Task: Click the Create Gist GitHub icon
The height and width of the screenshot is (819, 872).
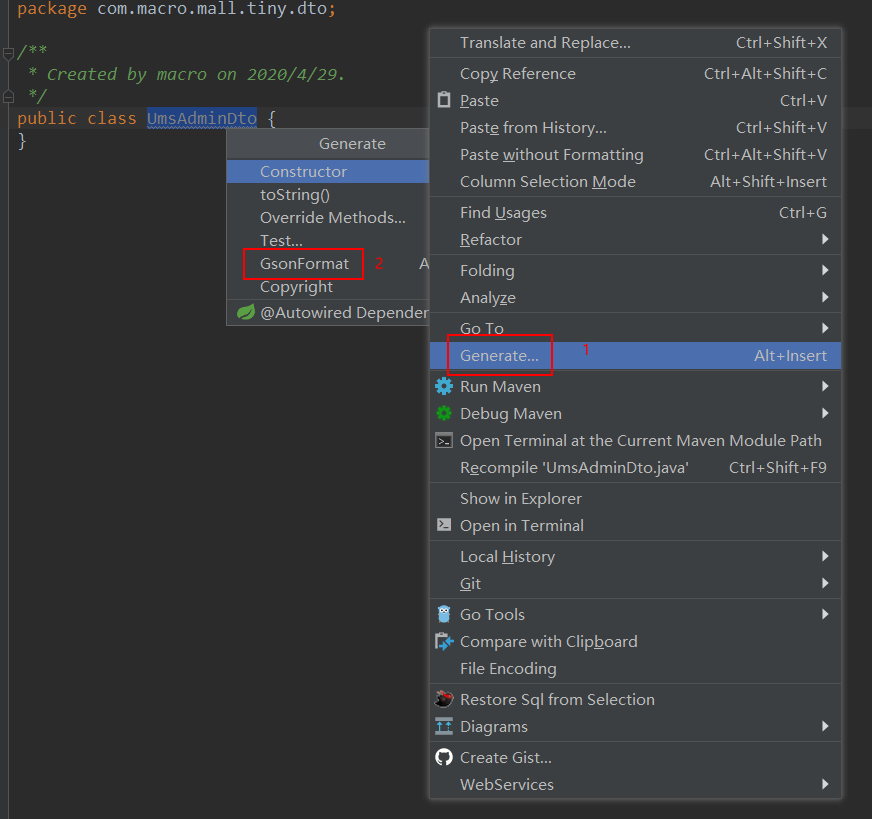Action: [x=444, y=758]
